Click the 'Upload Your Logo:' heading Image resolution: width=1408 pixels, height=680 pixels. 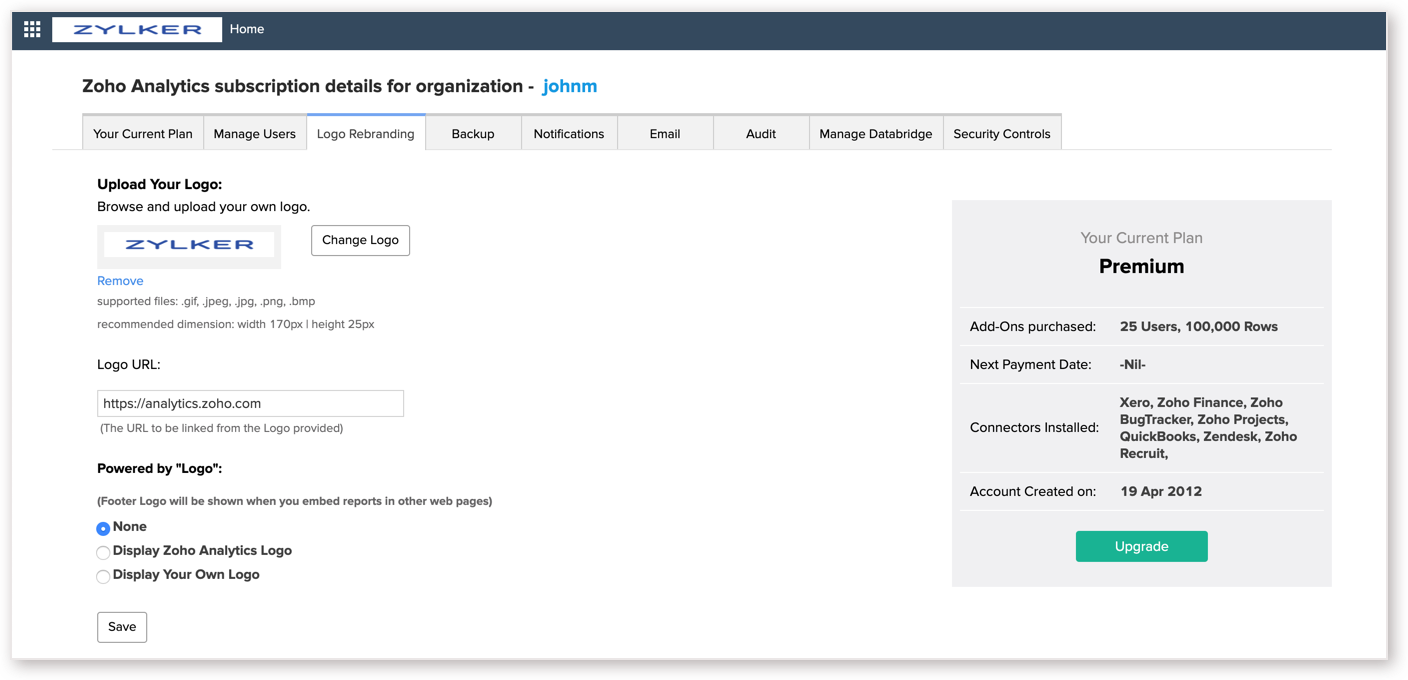pyautogui.click(x=159, y=184)
